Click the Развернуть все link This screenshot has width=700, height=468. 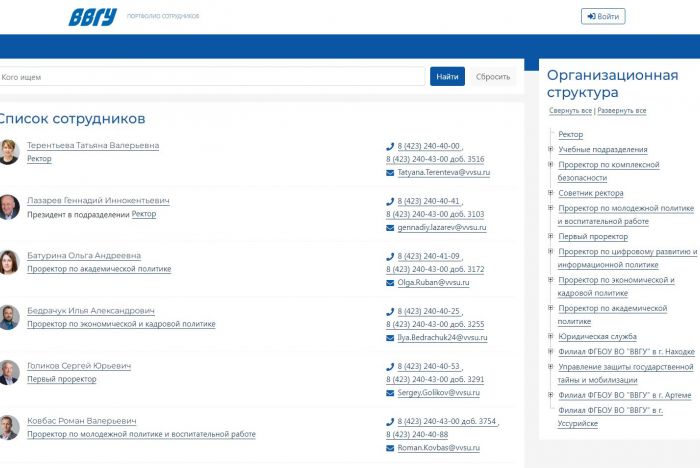(x=622, y=110)
